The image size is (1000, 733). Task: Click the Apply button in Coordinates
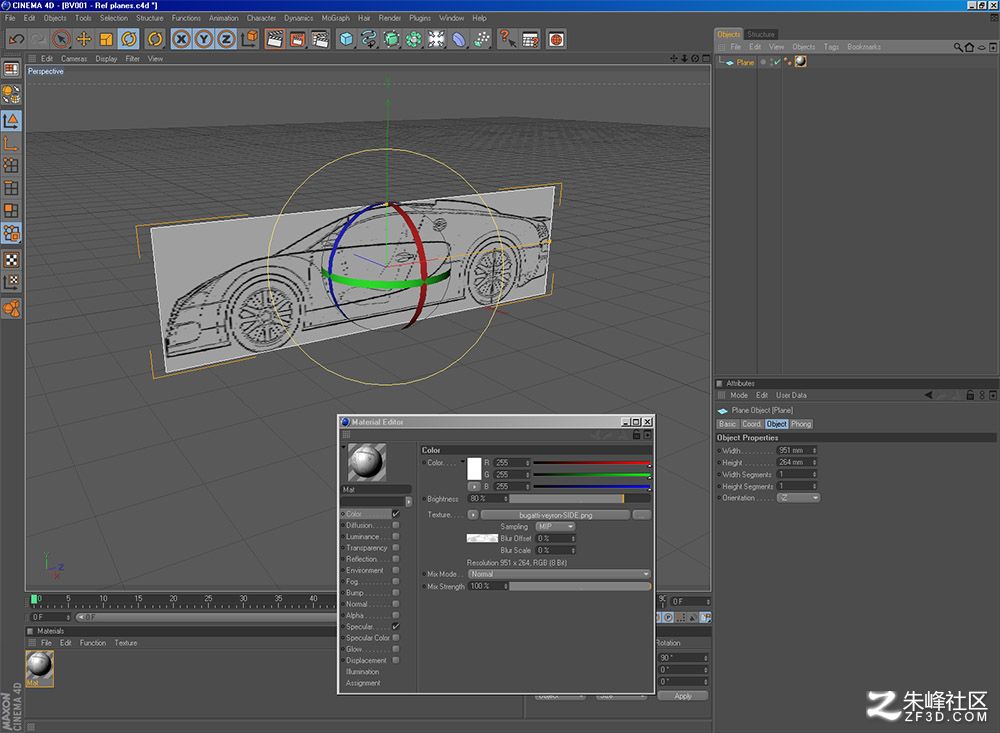pos(682,696)
